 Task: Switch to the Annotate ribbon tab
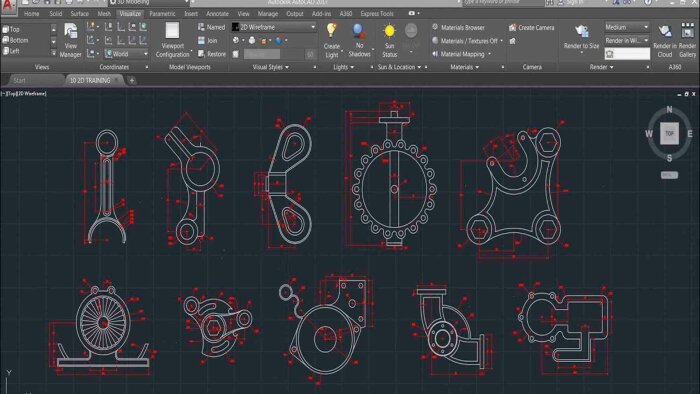217,14
